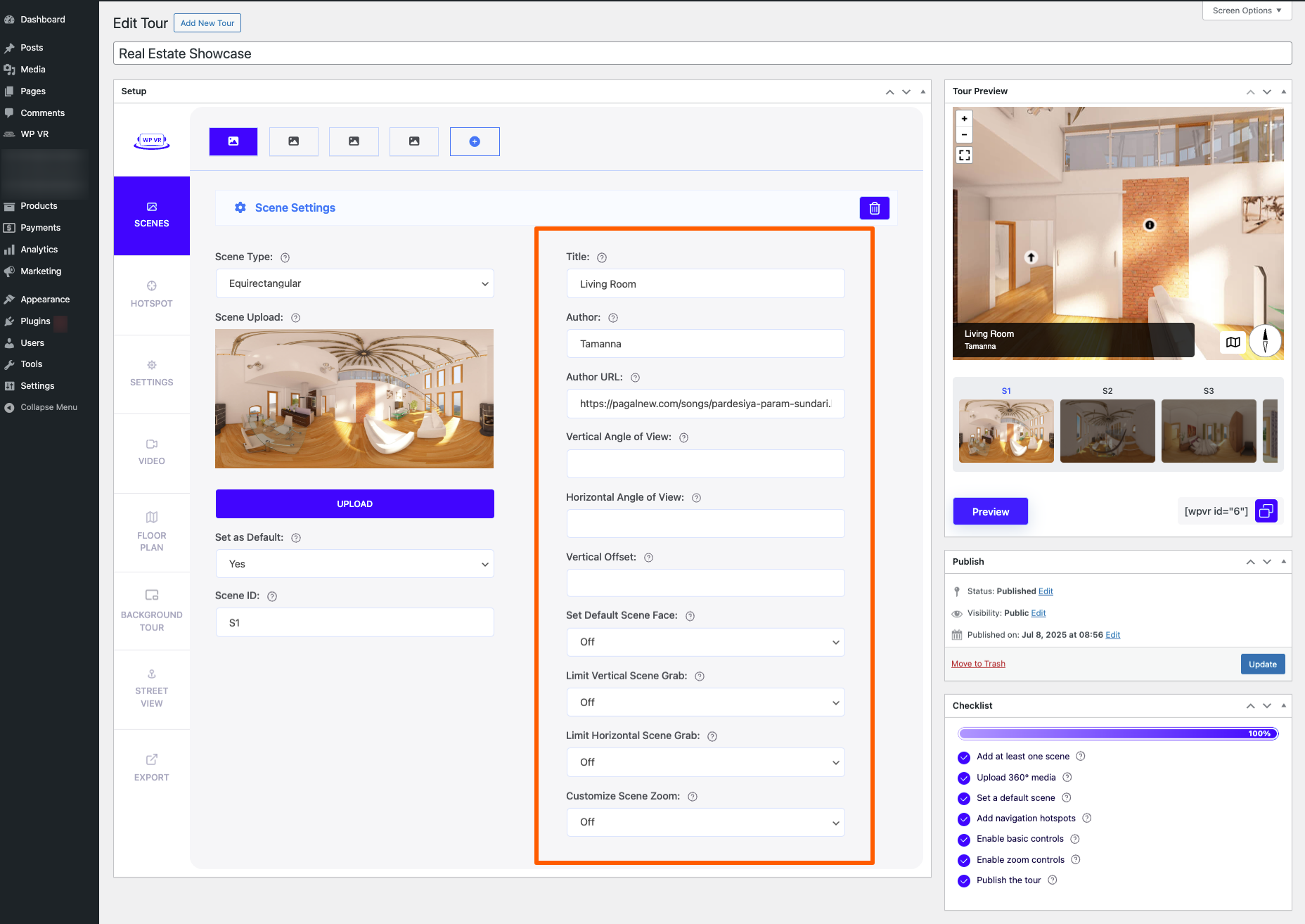Viewport: 1305px width, 924px height.
Task: Show help for Scene Type field
Action: pos(285,257)
